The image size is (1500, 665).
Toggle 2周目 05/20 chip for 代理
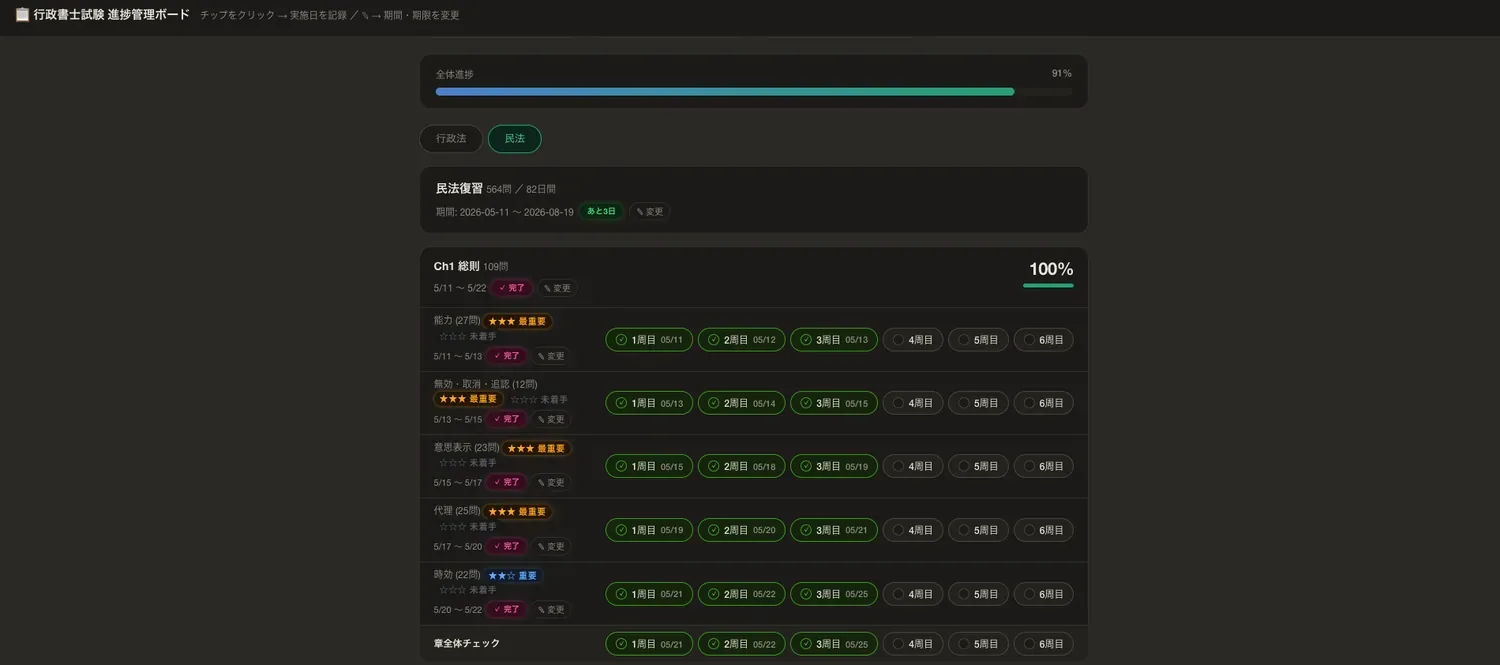742,530
